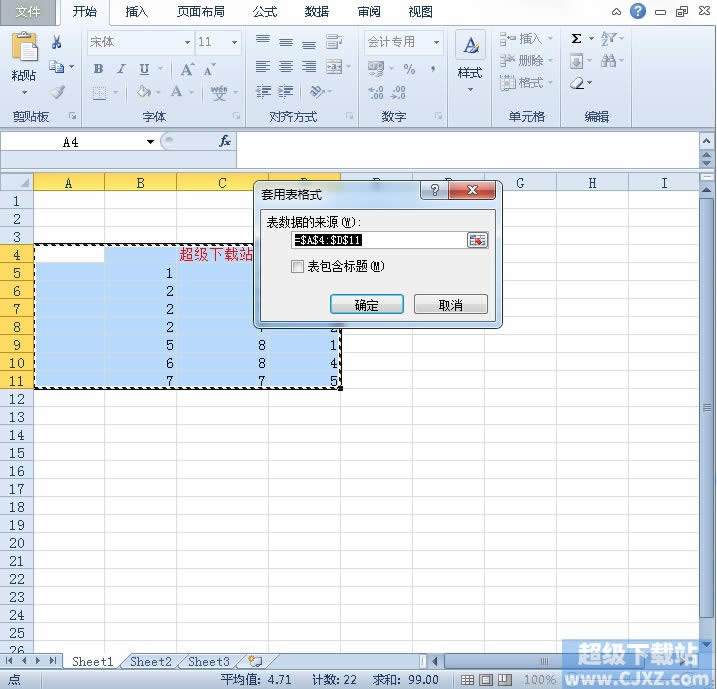Open the Sheet3 worksheet tab
The image size is (717, 689).
click(209, 662)
